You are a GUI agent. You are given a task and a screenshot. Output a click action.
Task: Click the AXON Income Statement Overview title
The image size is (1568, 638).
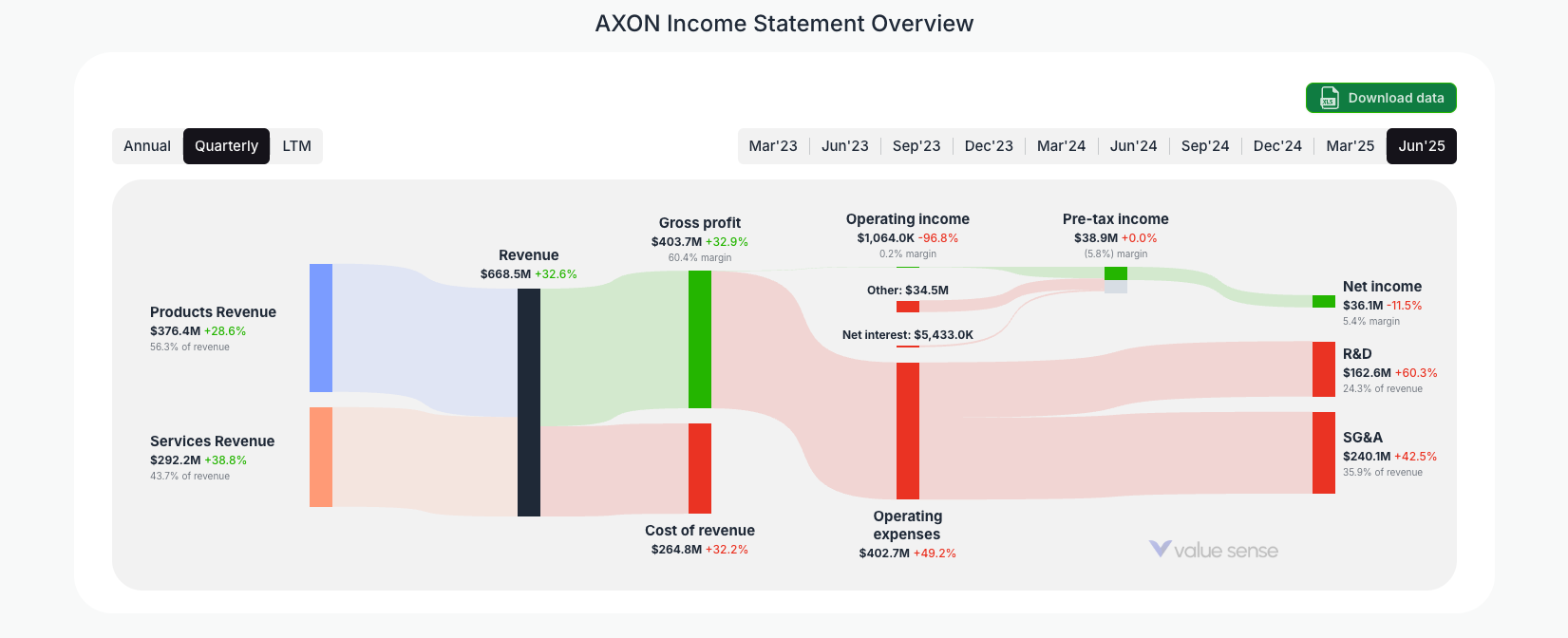tap(784, 24)
